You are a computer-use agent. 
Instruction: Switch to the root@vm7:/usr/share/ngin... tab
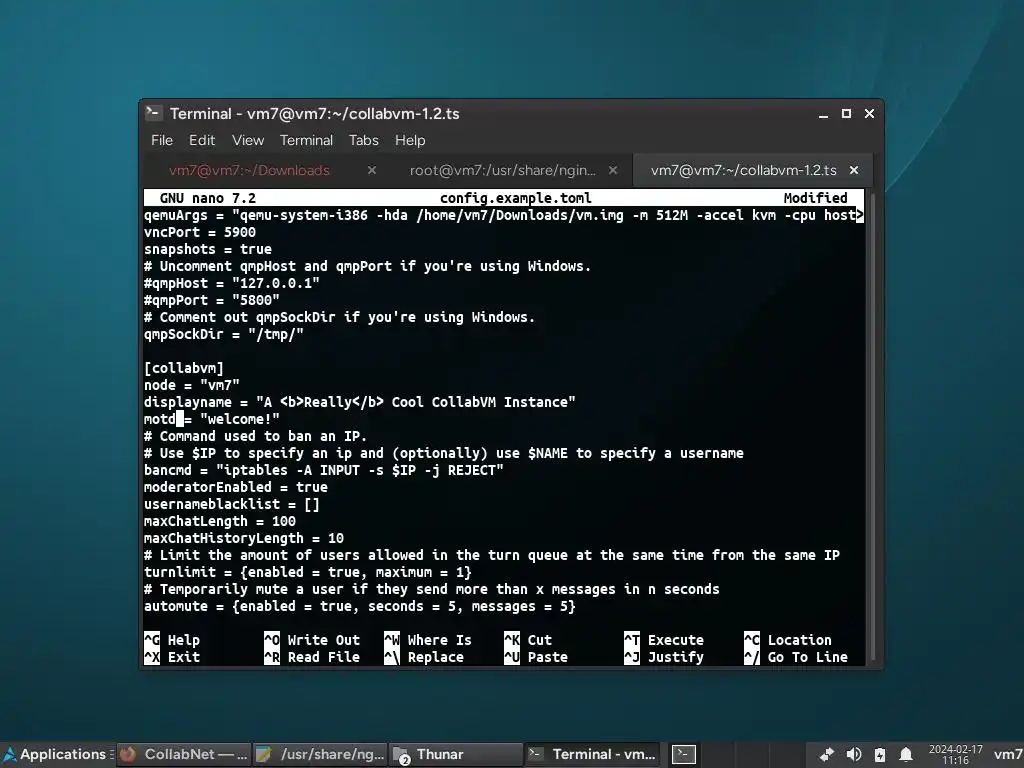[x=502, y=170]
